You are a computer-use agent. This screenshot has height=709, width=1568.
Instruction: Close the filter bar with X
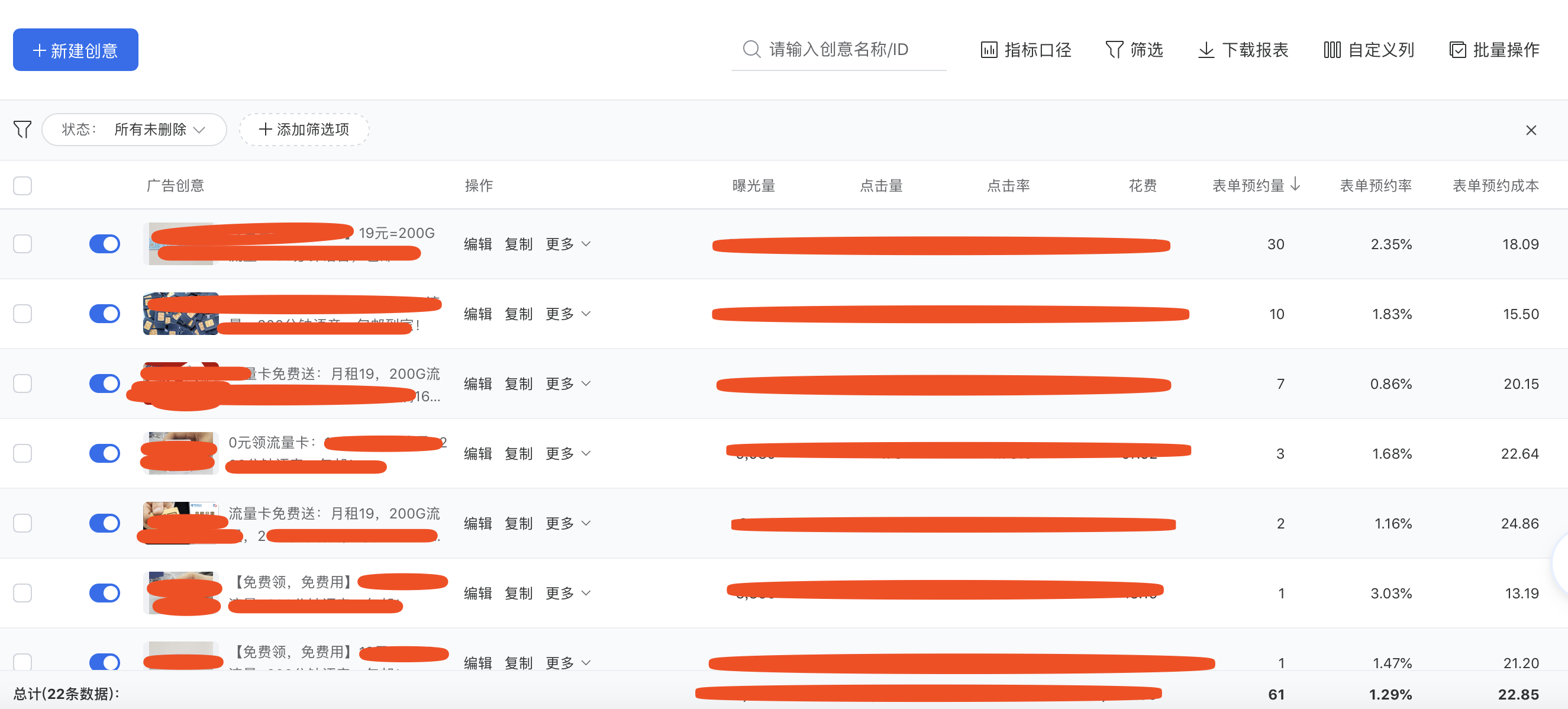1531,130
